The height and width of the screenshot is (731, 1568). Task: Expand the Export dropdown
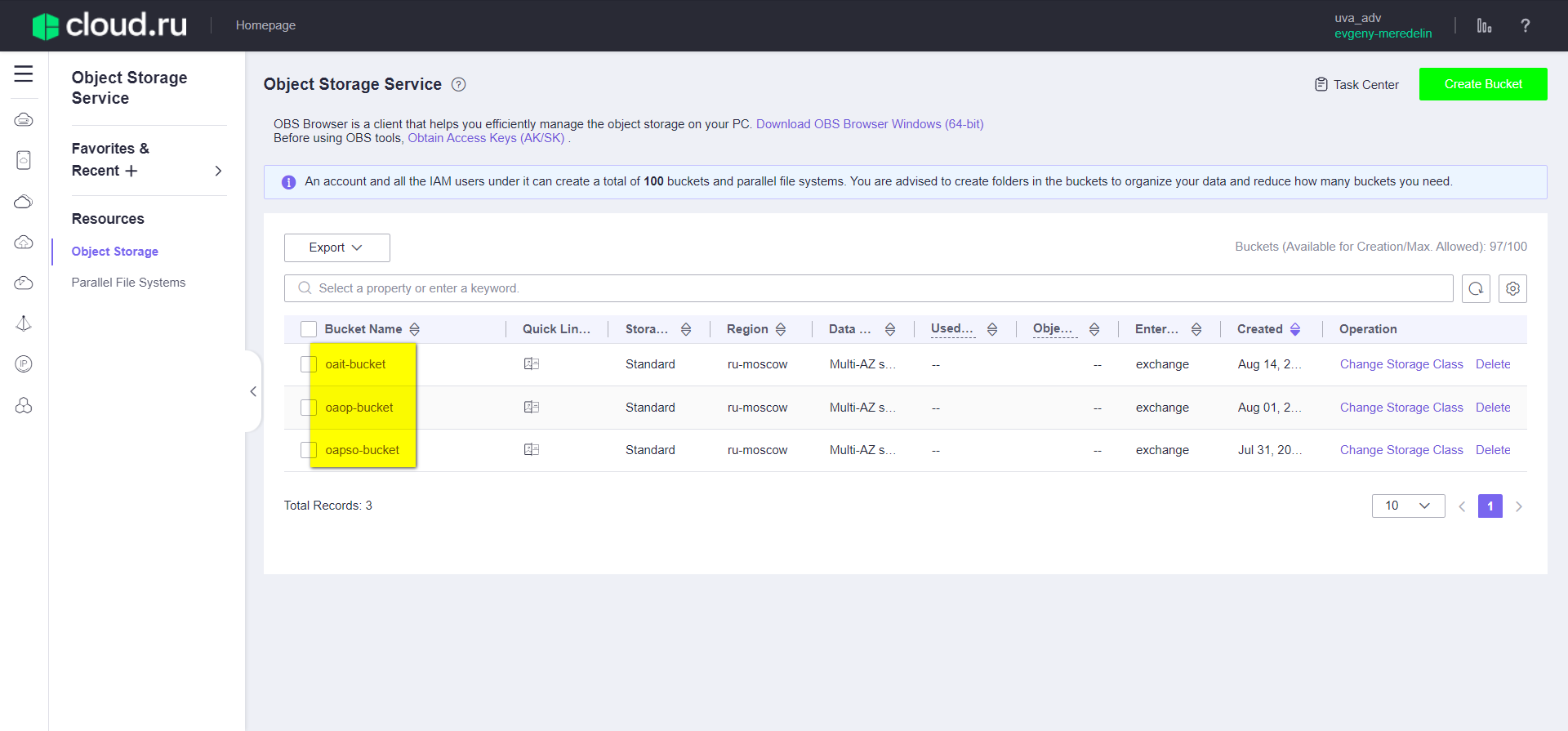(336, 247)
